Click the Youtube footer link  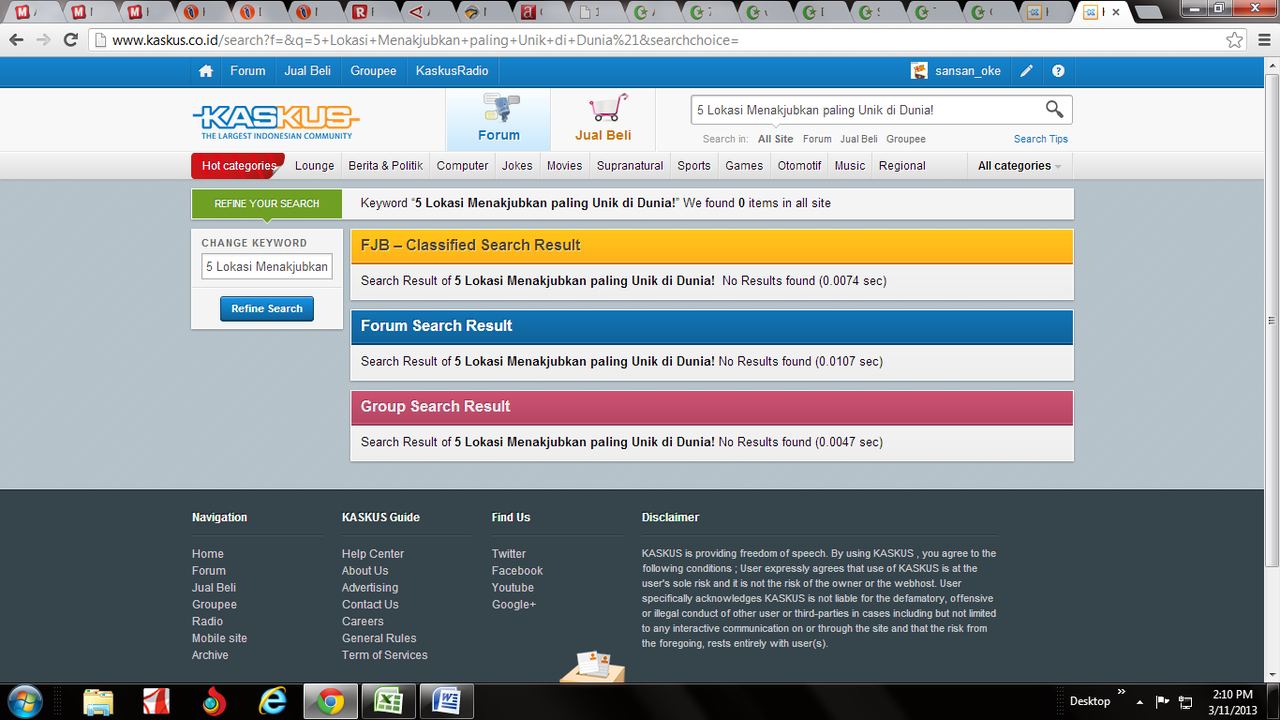pyautogui.click(x=513, y=588)
